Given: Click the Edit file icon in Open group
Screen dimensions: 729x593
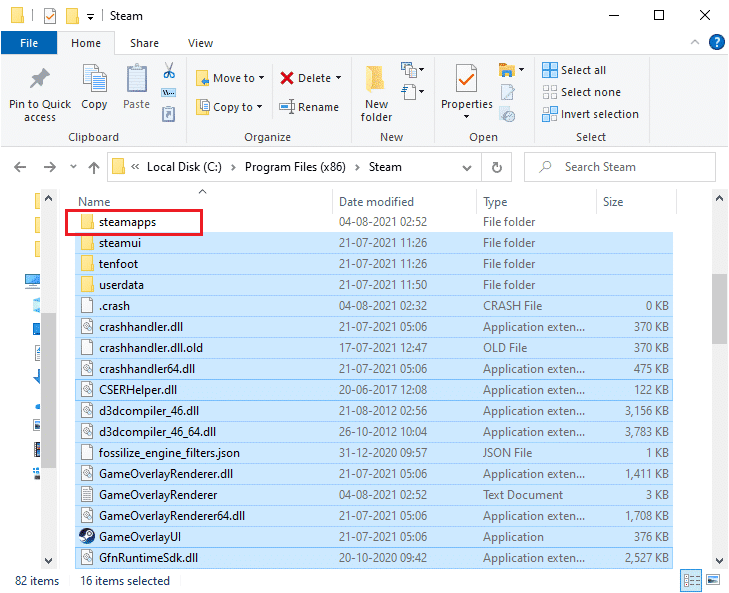Looking at the screenshot, I should (507, 92).
